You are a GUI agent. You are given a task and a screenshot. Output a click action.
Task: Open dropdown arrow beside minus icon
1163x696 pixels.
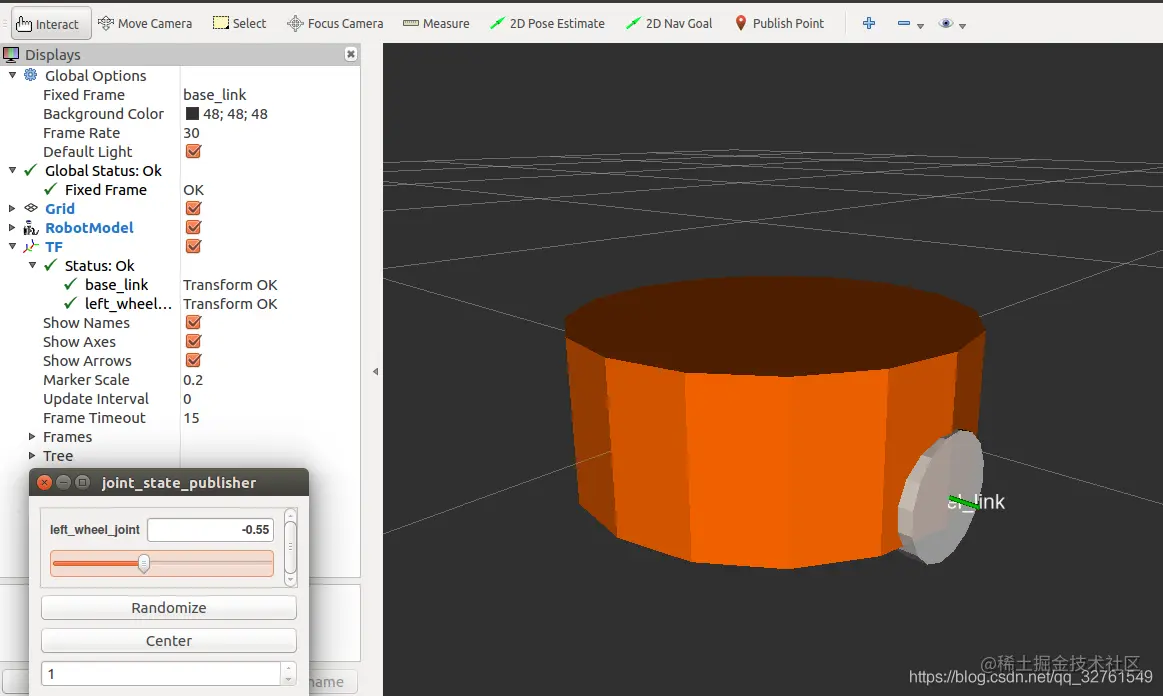tap(920, 26)
